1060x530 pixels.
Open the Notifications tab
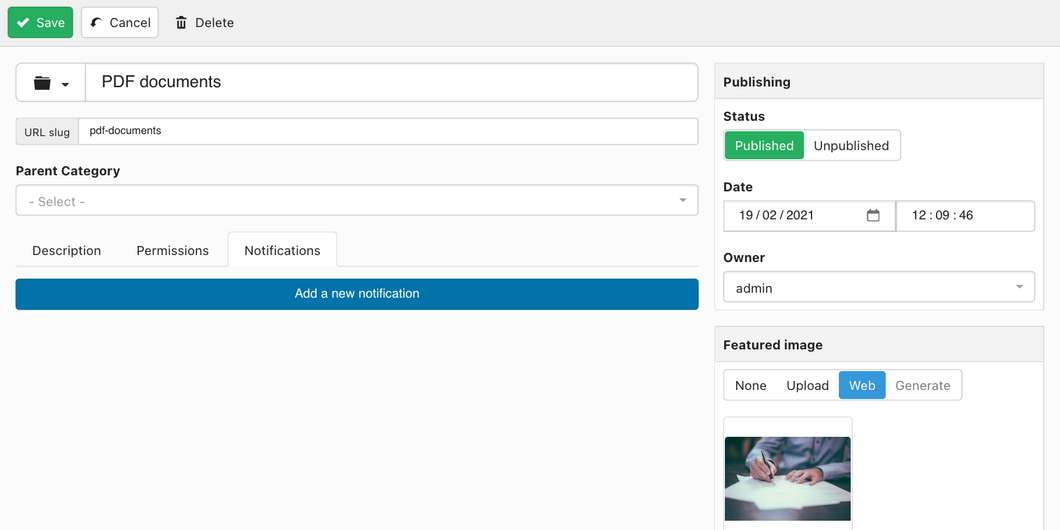point(282,250)
